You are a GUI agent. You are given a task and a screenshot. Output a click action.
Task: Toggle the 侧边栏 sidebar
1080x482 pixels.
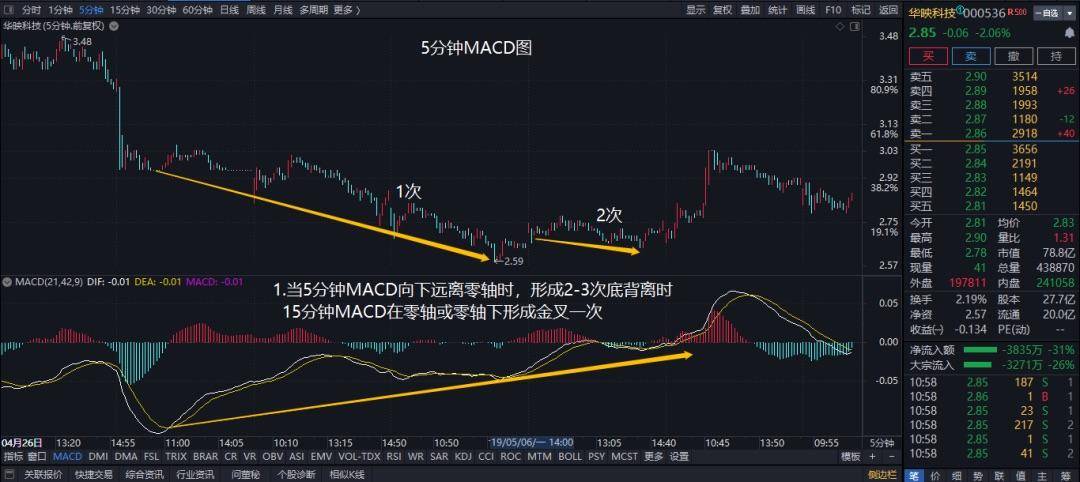point(882,474)
